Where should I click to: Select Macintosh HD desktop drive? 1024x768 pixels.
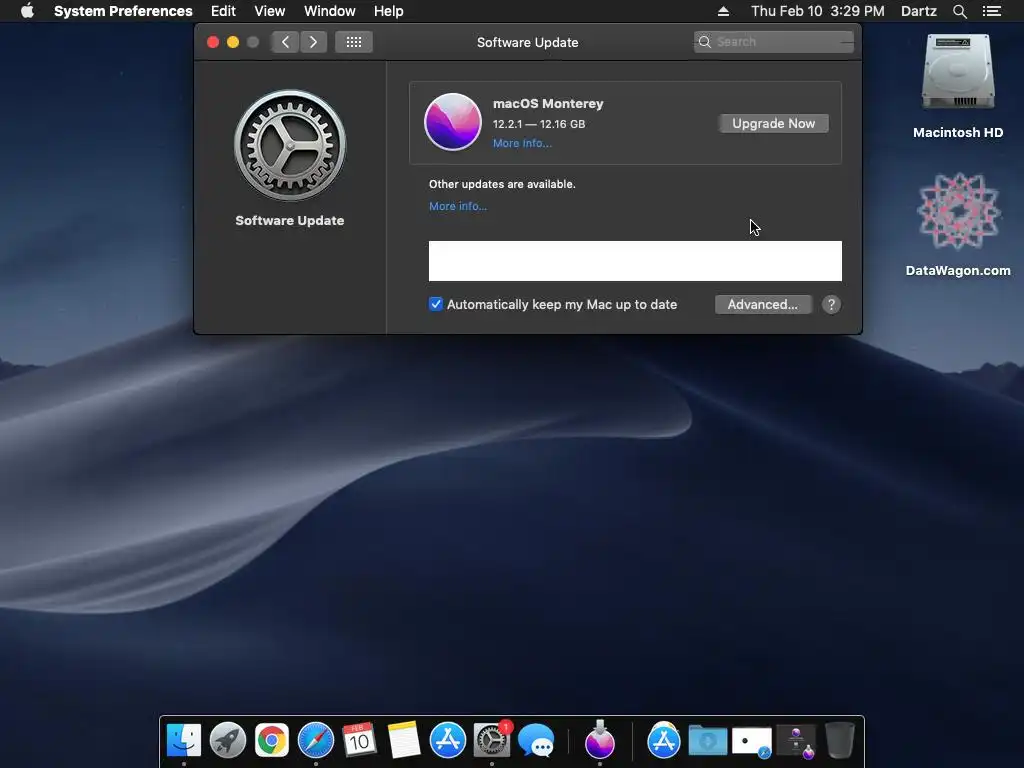point(958,86)
